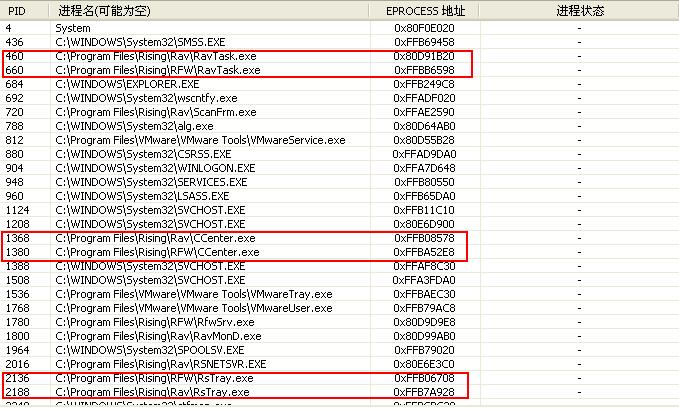Viewport: 679px width, 409px height.
Task: Click EPROCESS address 0x80F0E020
Action: [424, 28]
